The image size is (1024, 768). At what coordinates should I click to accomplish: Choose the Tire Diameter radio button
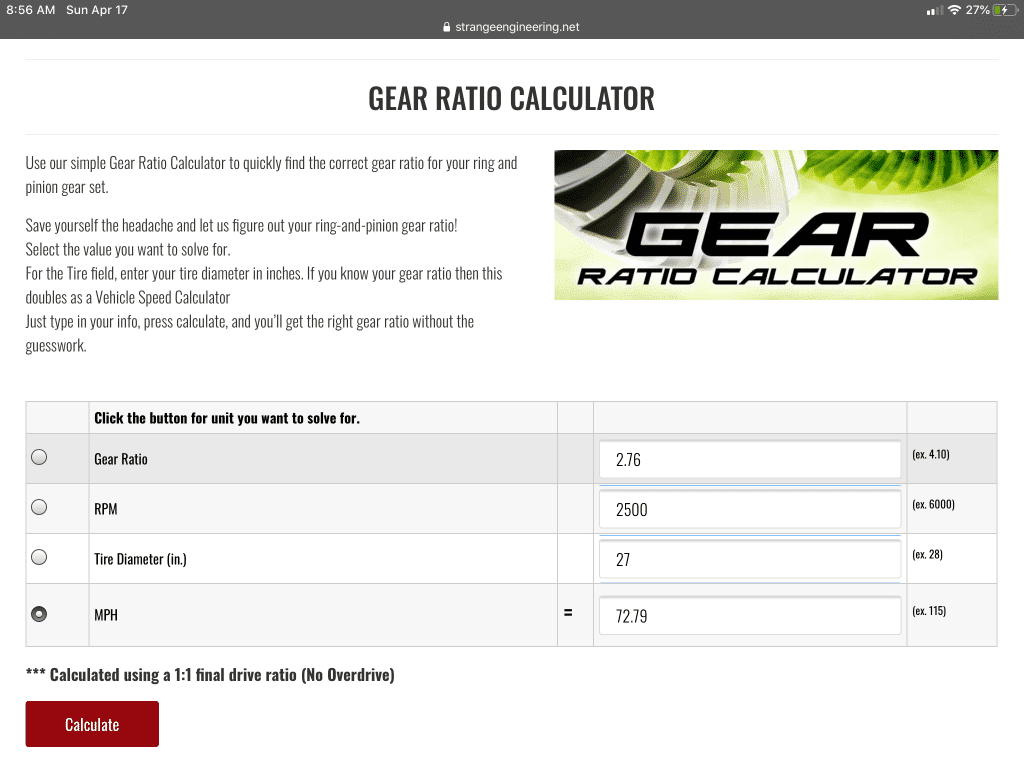(x=39, y=558)
